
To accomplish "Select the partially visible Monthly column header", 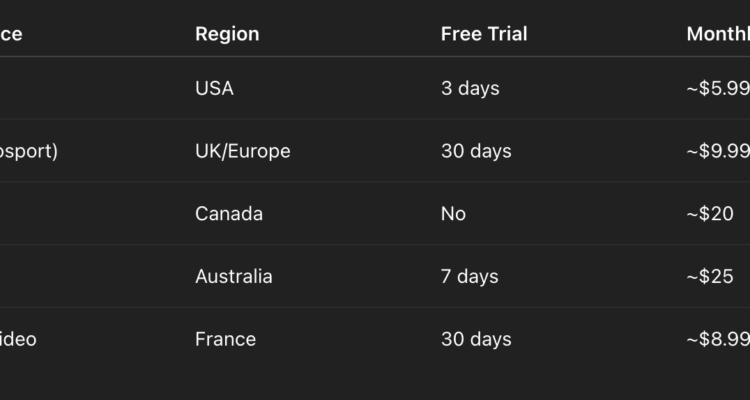I will point(717,34).
